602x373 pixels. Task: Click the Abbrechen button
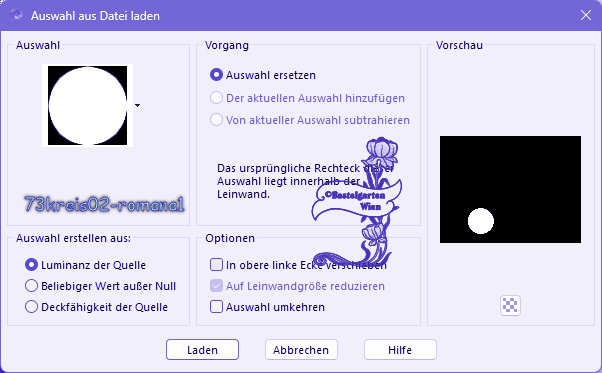point(301,350)
